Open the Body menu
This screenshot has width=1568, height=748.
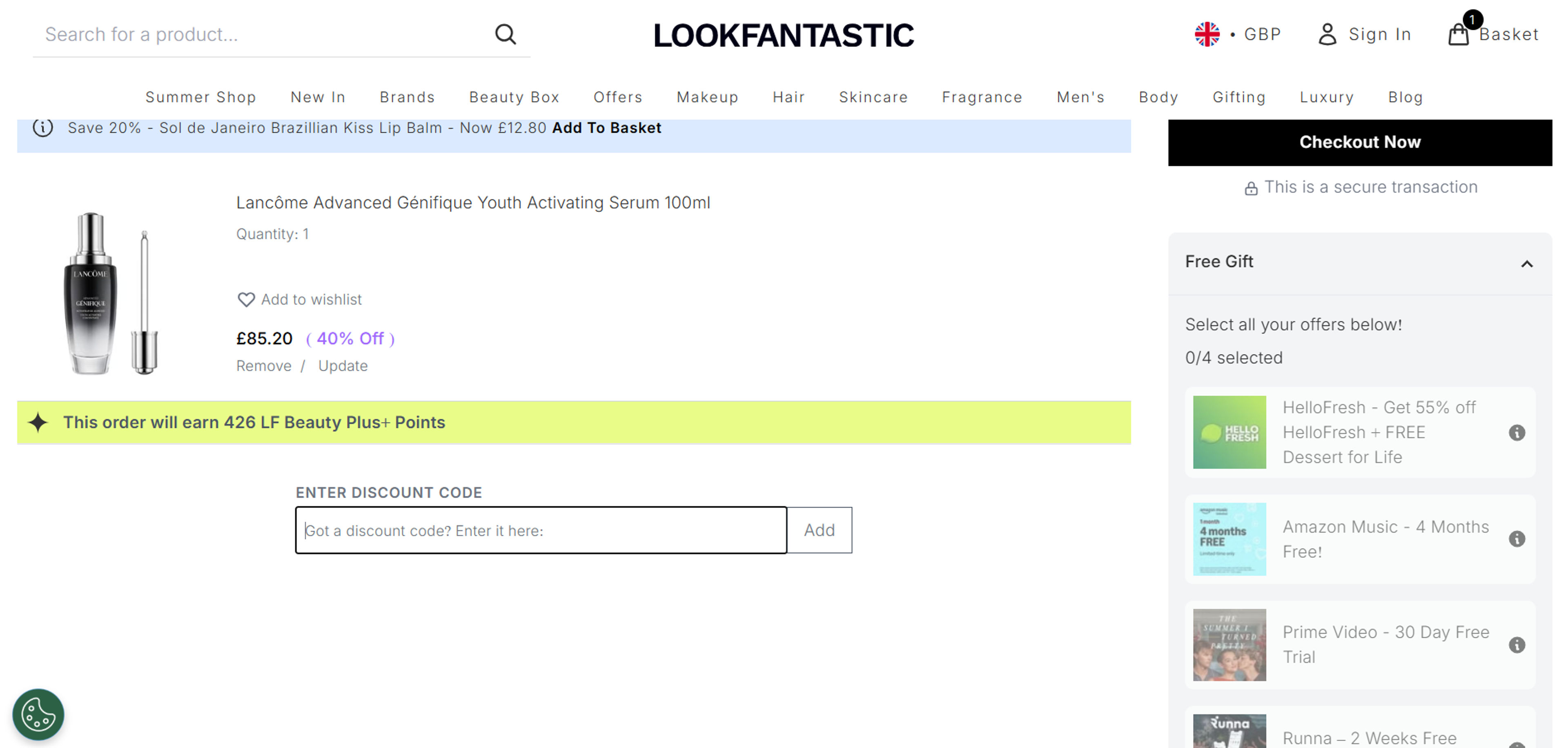coord(1158,98)
